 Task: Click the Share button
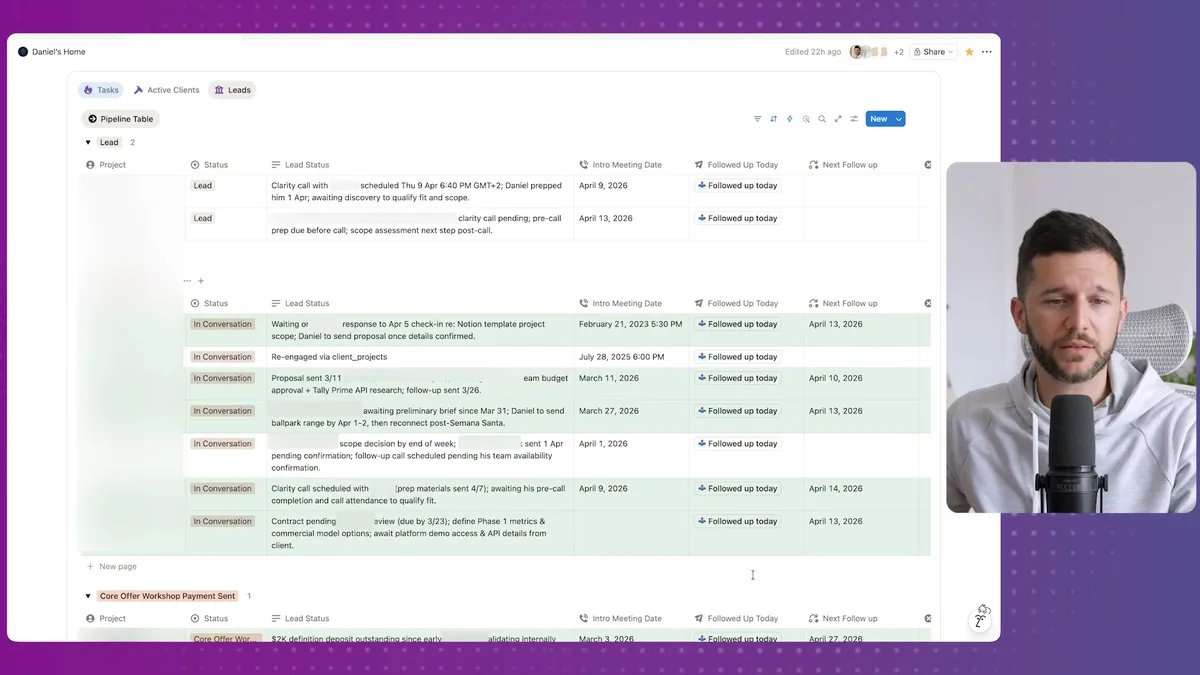tap(931, 51)
